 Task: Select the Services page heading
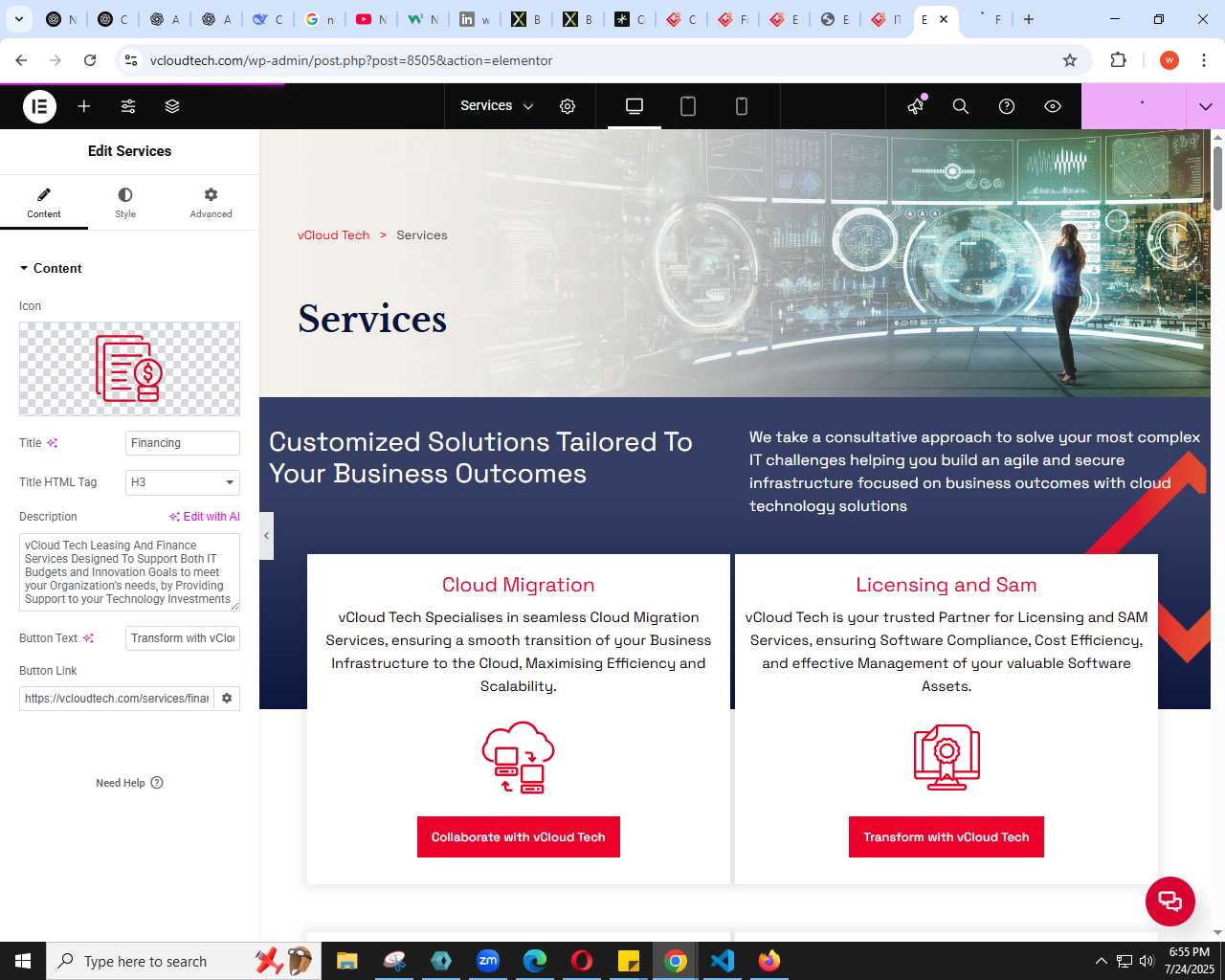pos(372,319)
